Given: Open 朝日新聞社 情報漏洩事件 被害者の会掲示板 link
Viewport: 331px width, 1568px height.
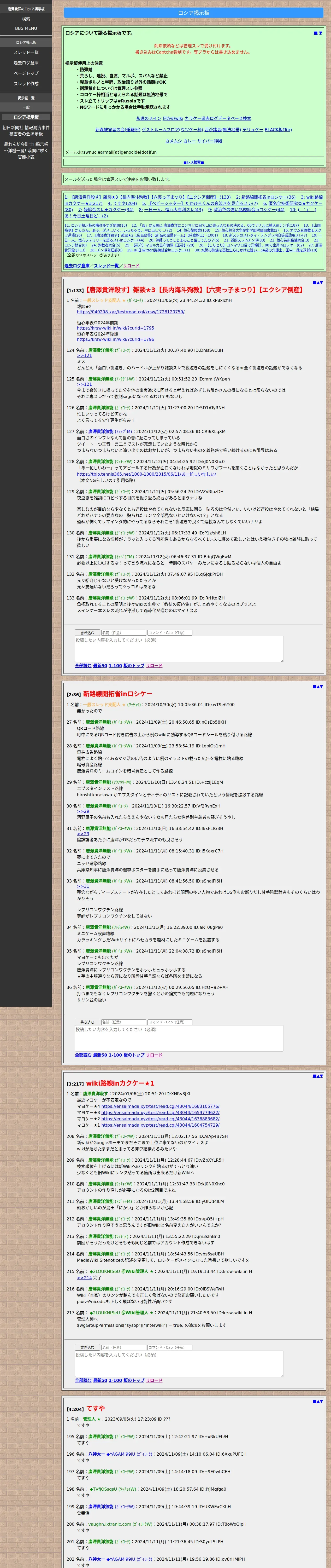Looking at the screenshot, I should [26, 131].
